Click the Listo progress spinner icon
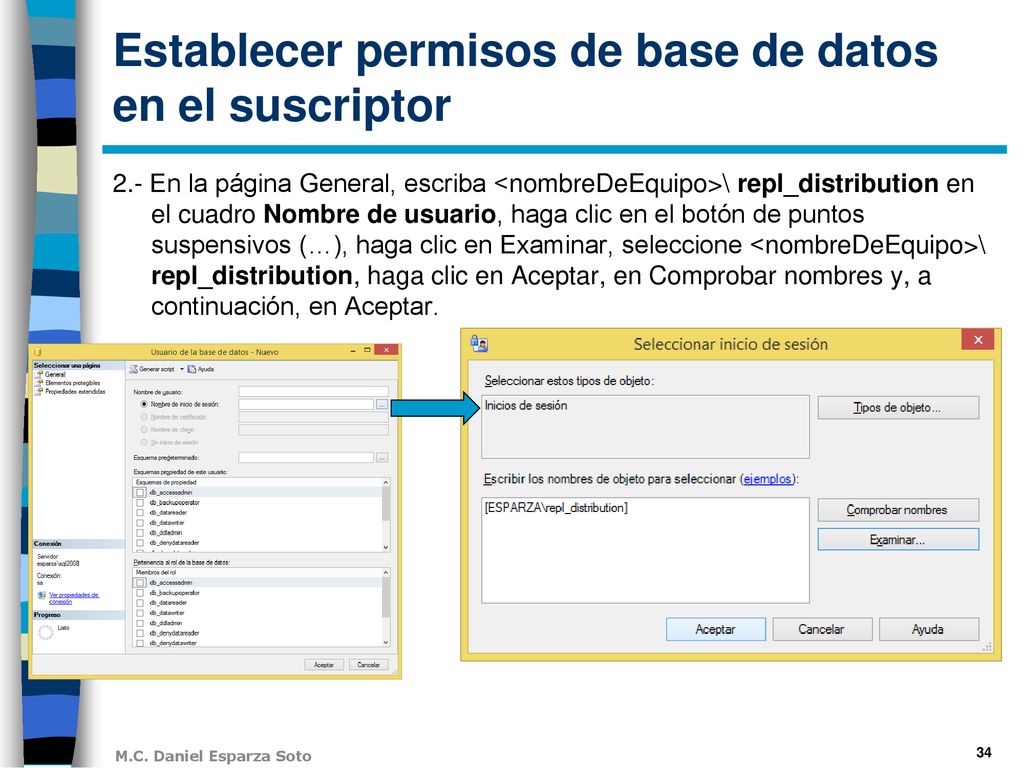Image resolution: width=1024 pixels, height=768 pixels. click(x=46, y=632)
